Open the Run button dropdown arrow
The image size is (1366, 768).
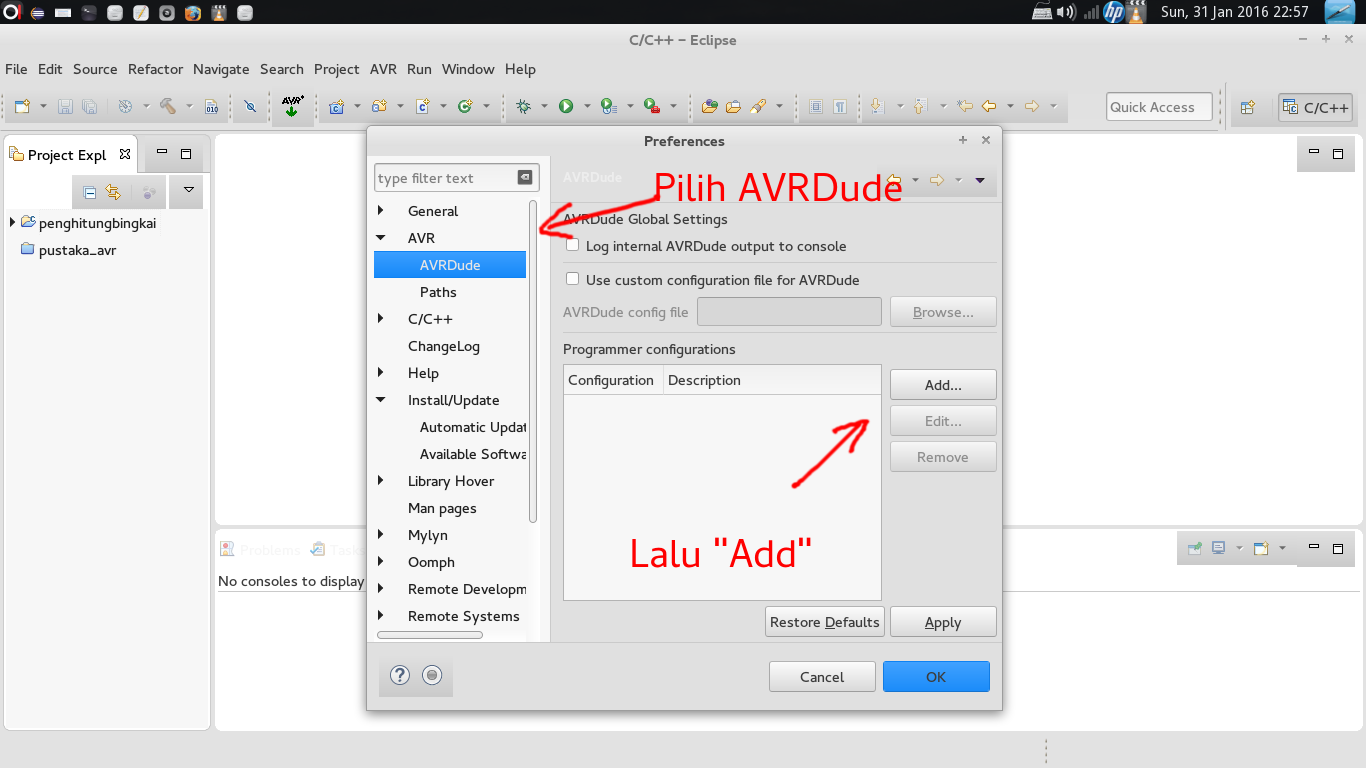click(586, 106)
